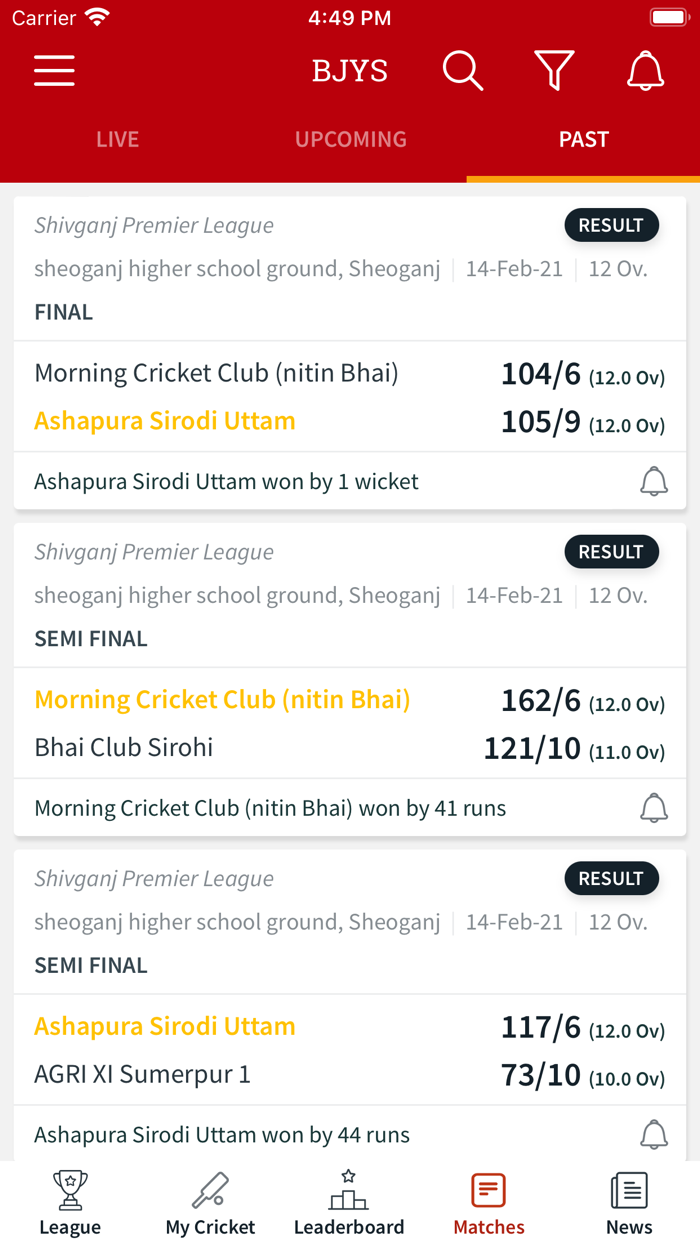Open My Cricket bat icon
Screen dimensions: 700x1244
(x=210, y=1203)
